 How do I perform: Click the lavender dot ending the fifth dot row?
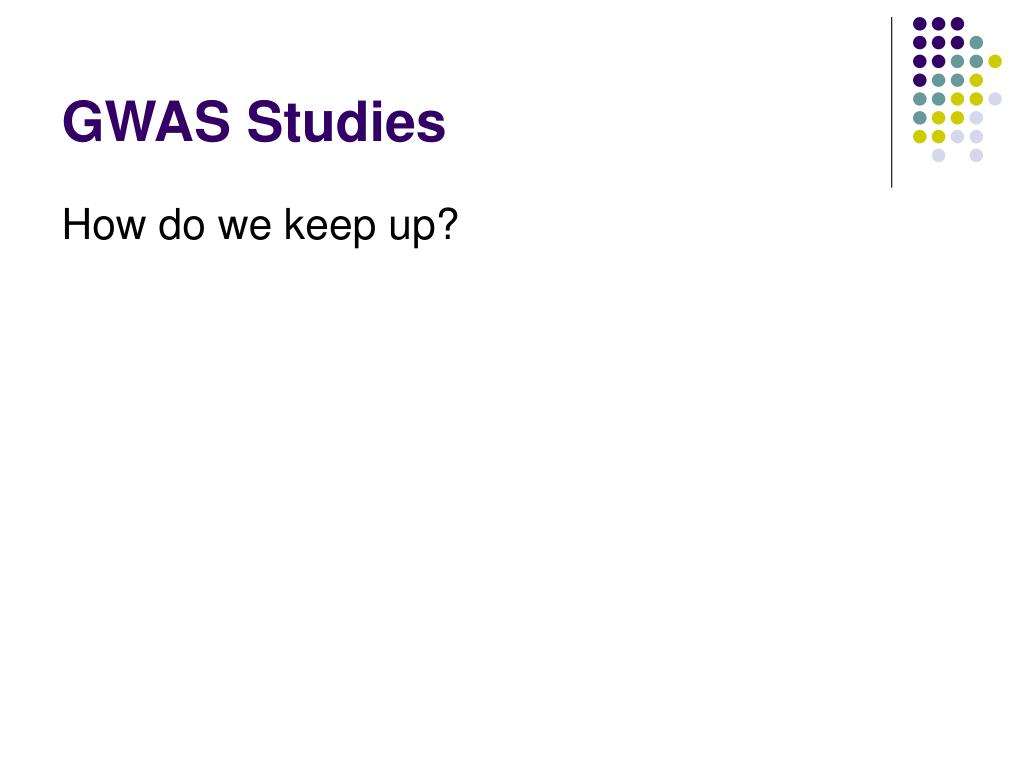[x=995, y=99]
